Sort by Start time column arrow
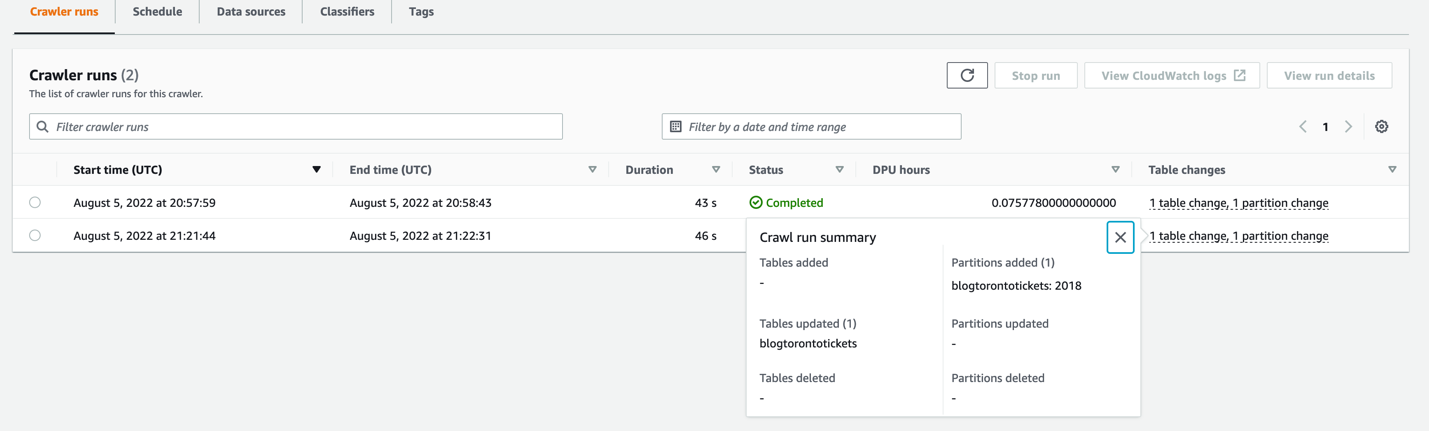 tap(316, 170)
